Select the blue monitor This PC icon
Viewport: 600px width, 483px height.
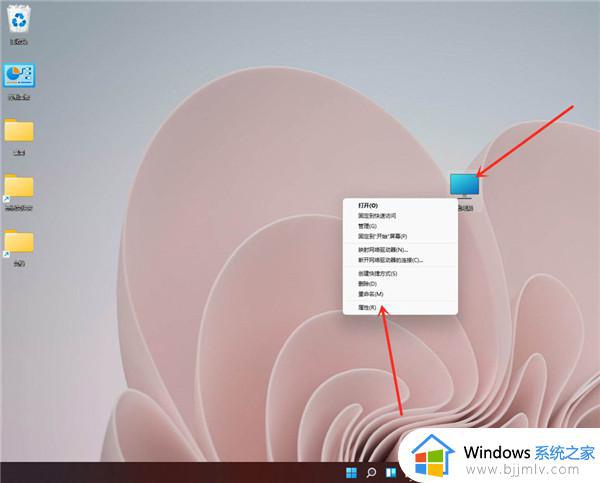point(464,185)
